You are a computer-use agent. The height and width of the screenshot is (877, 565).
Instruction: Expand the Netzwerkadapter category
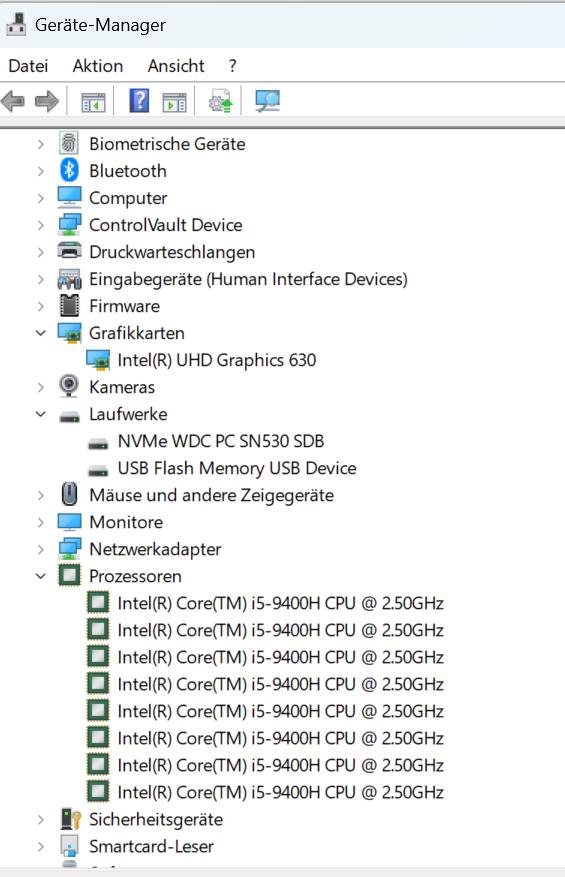(41, 549)
